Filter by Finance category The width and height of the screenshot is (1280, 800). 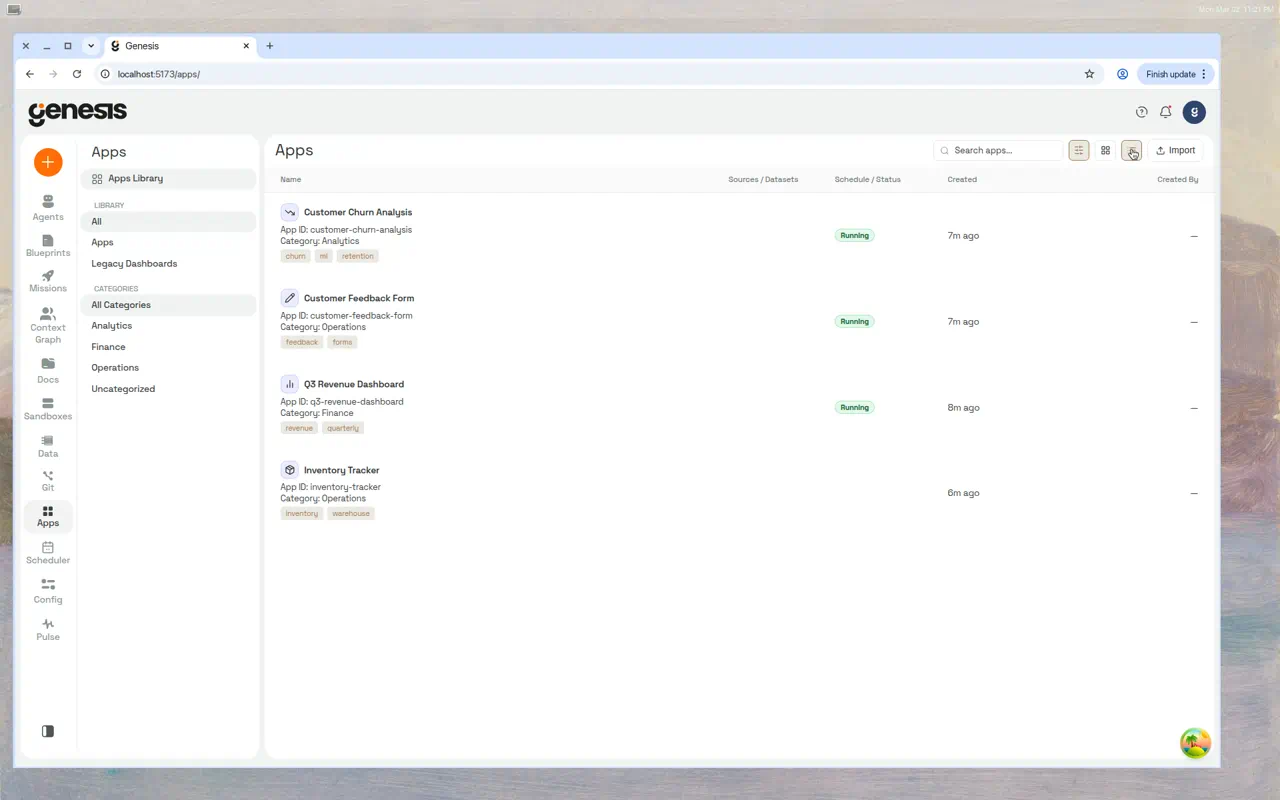point(168,347)
